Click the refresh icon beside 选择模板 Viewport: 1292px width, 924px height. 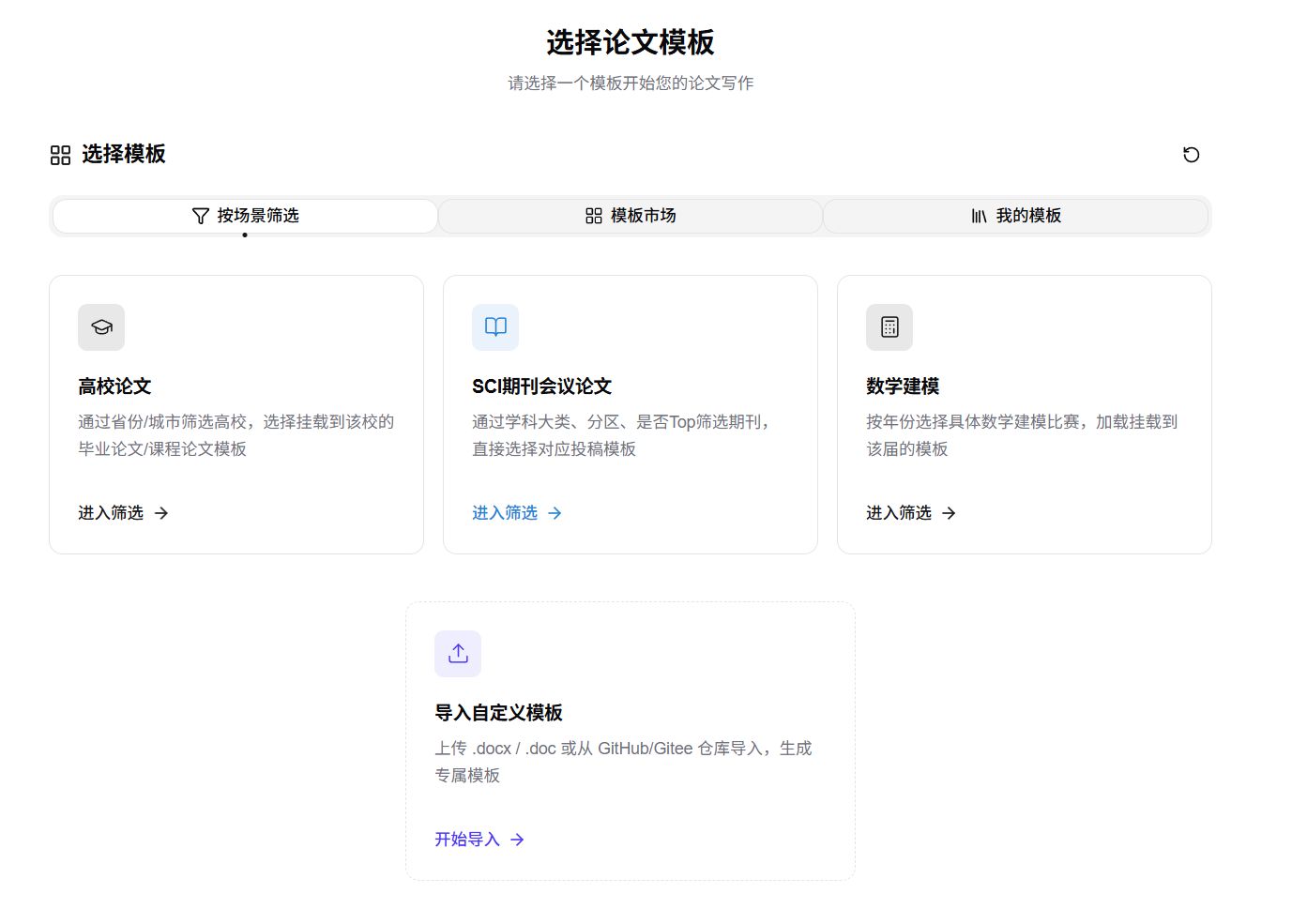point(1191,155)
